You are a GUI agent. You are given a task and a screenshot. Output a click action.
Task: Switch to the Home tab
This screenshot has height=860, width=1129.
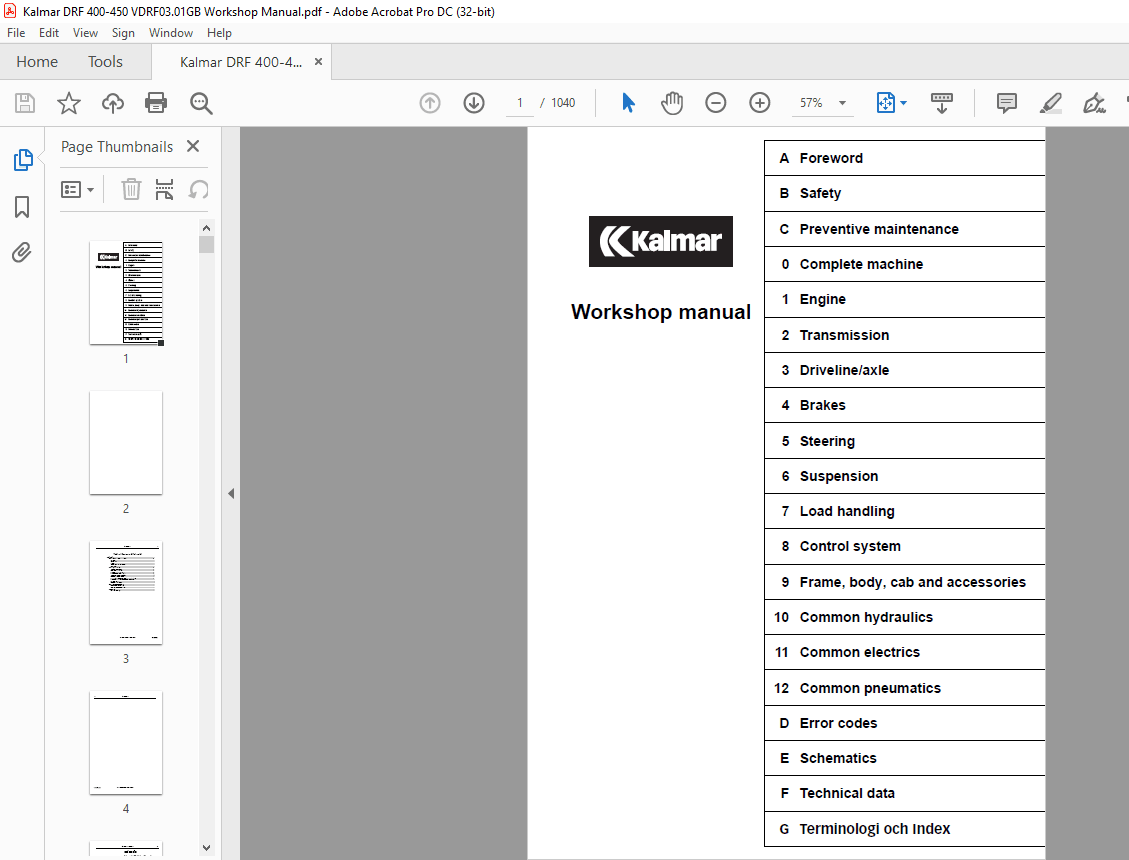coord(37,61)
